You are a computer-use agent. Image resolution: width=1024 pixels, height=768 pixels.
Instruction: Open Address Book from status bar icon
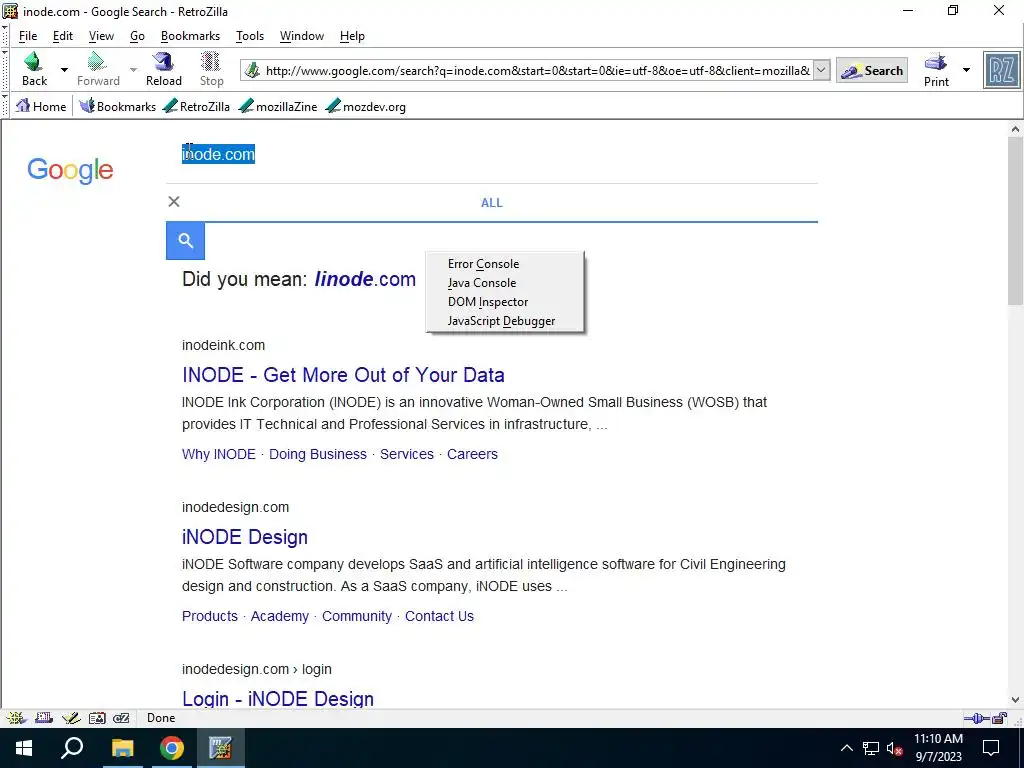click(x=97, y=718)
